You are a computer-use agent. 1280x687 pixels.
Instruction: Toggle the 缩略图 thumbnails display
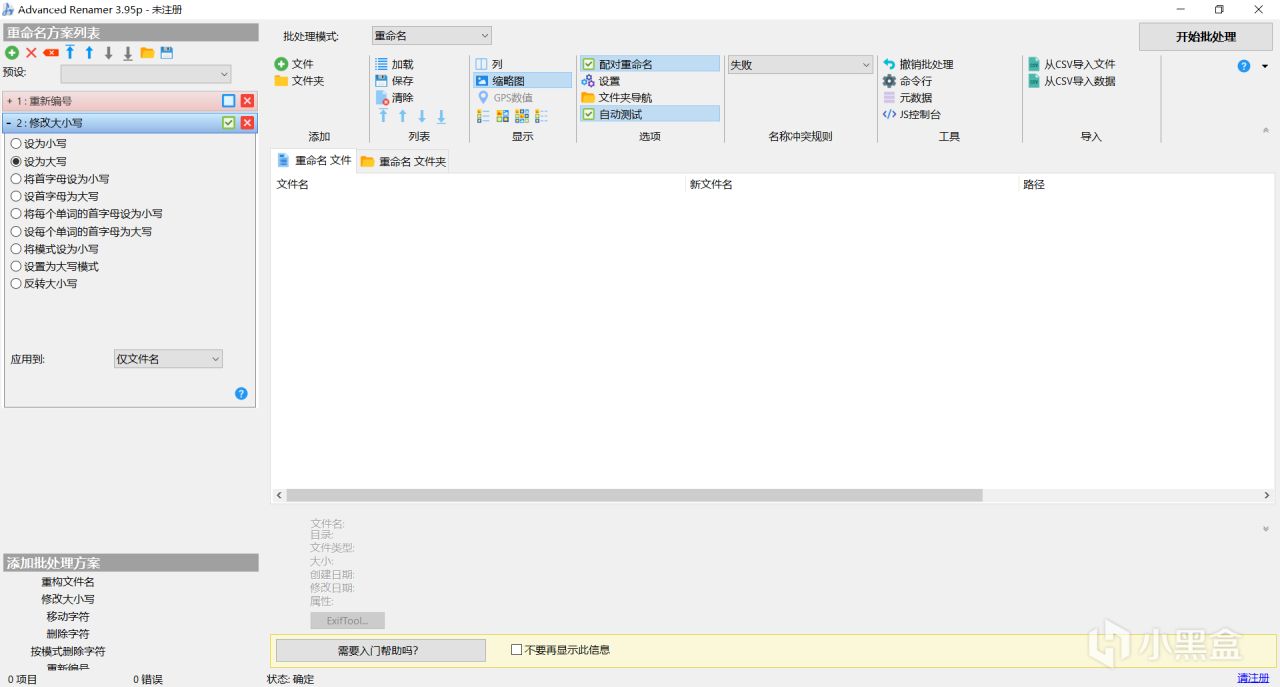pos(522,81)
